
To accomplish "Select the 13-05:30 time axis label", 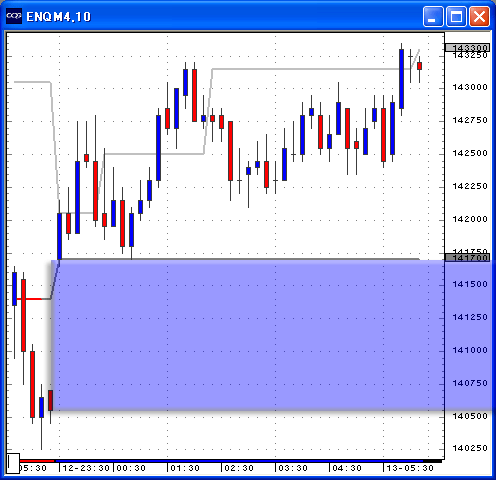I will point(410,468).
